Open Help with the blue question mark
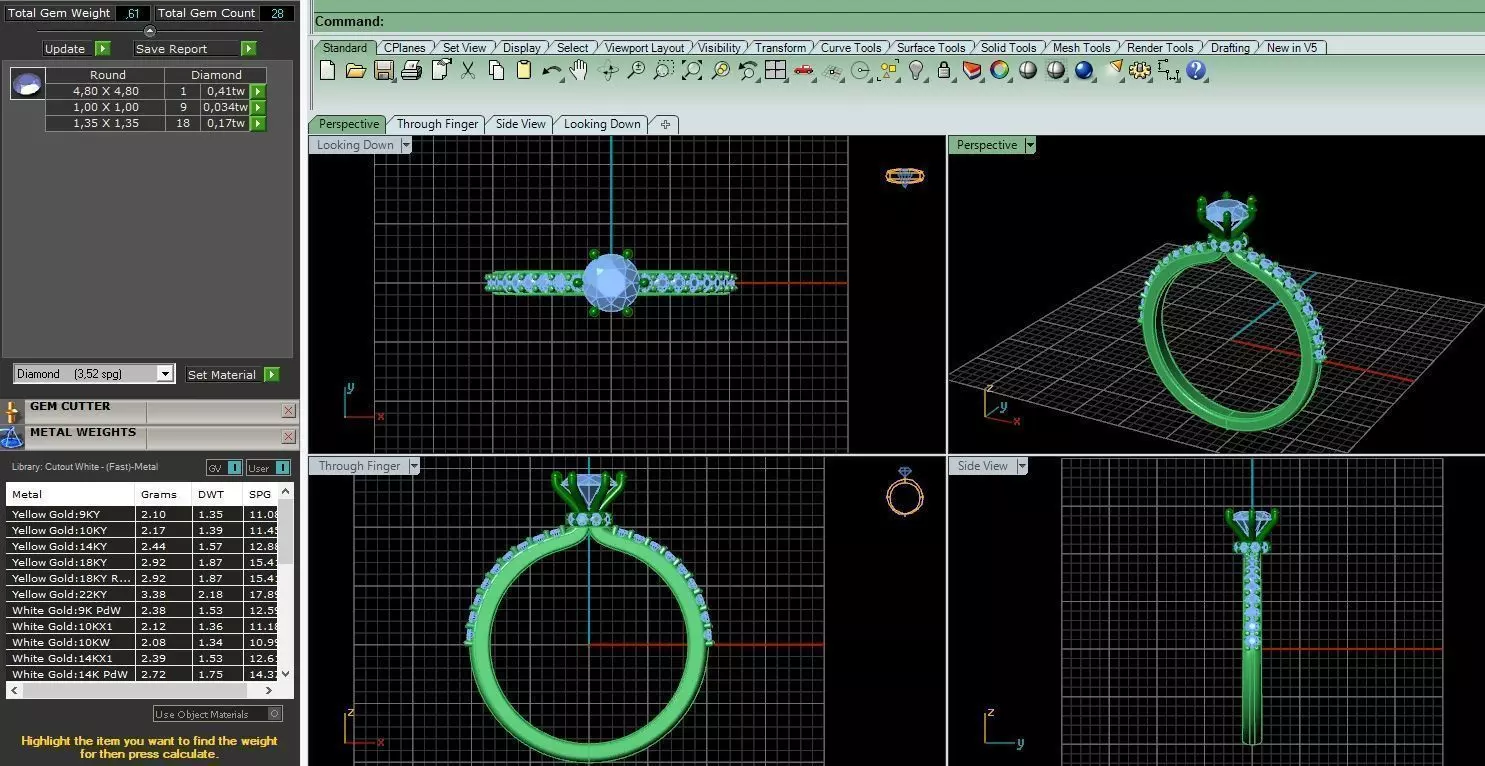The image size is (1485, 766). pyautogui.click(x=1196, y=70)
